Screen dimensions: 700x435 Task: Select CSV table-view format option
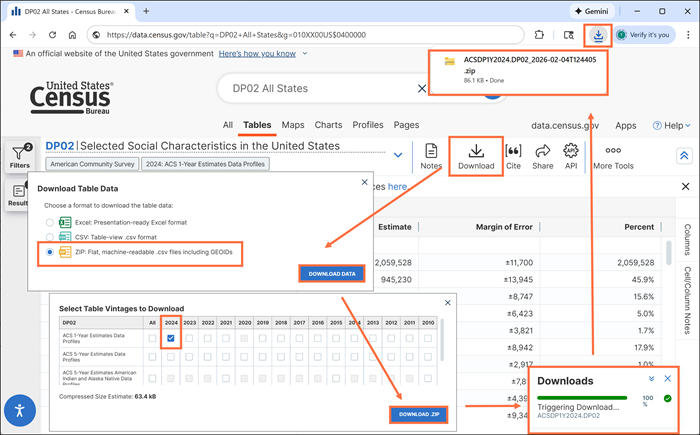[50, 237]
